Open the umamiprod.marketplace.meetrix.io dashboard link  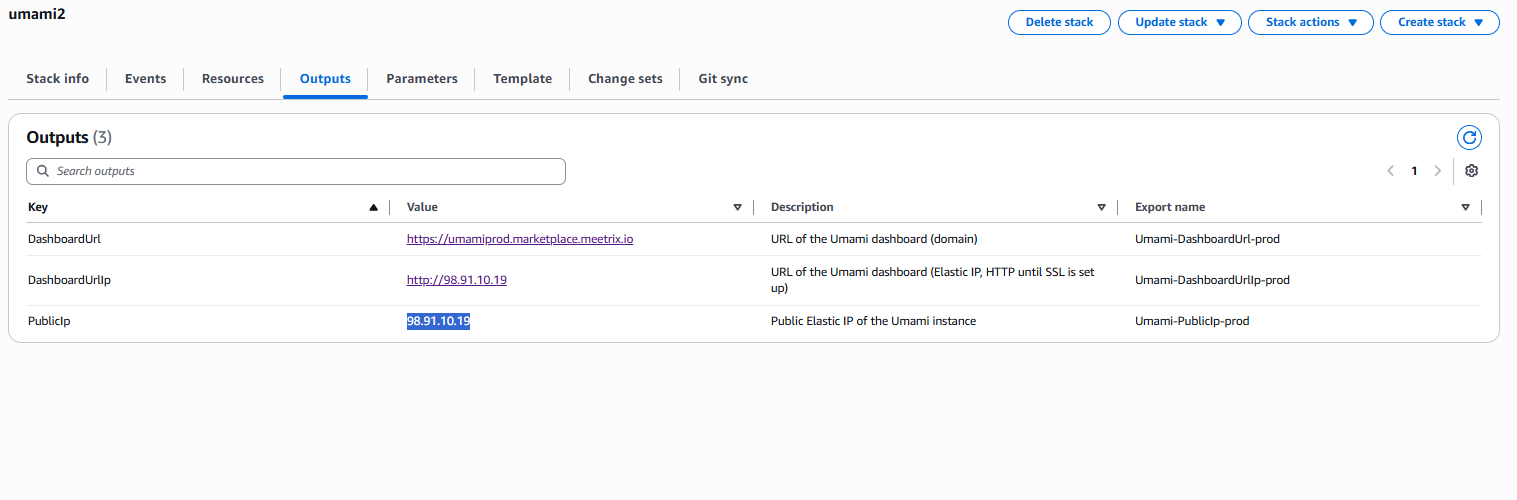point(520,239)
